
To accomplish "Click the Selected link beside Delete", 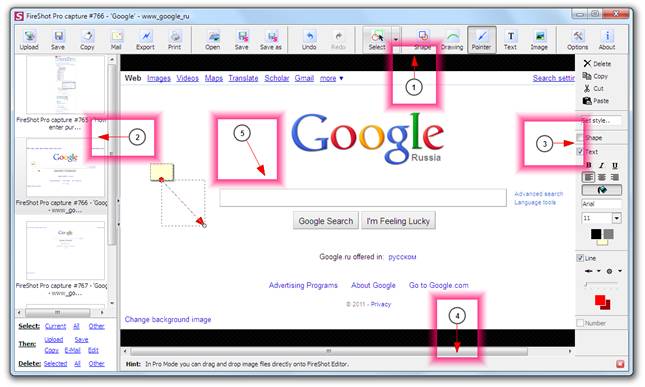I will coord(56,364).
